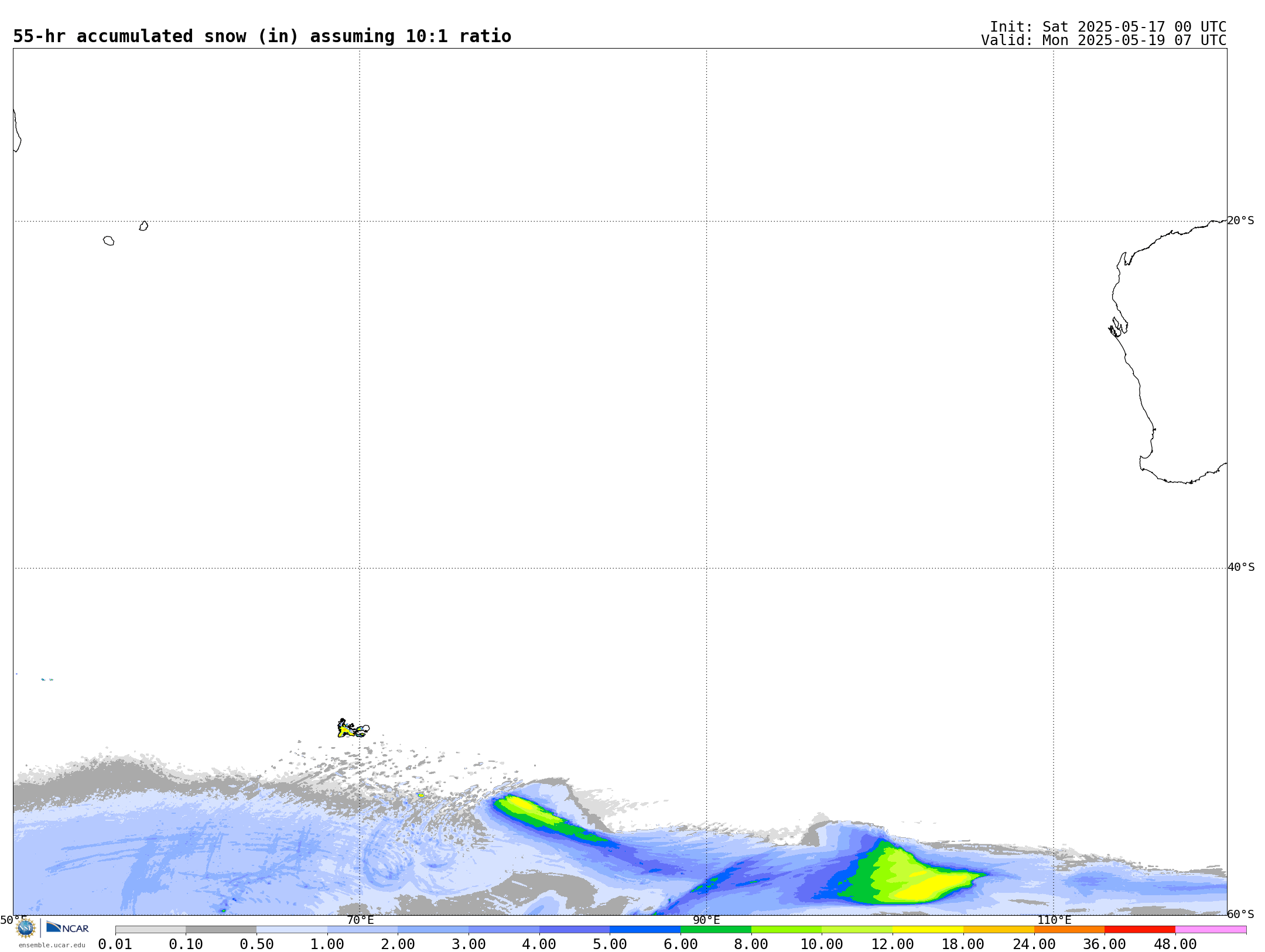Click the 3.00 legend value
The height and width of the screenshot is (952, 1265).
click(x=469, y=944)
